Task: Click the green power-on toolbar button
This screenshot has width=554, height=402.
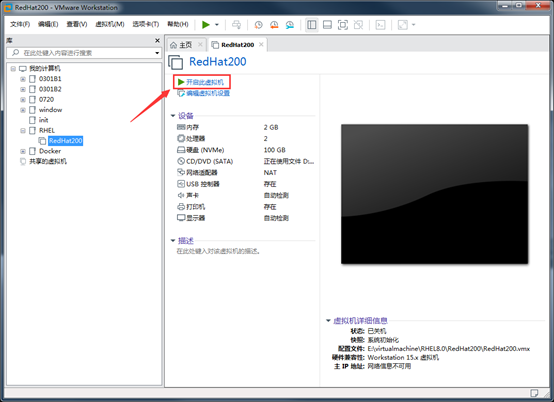Action: pos(206,25)
